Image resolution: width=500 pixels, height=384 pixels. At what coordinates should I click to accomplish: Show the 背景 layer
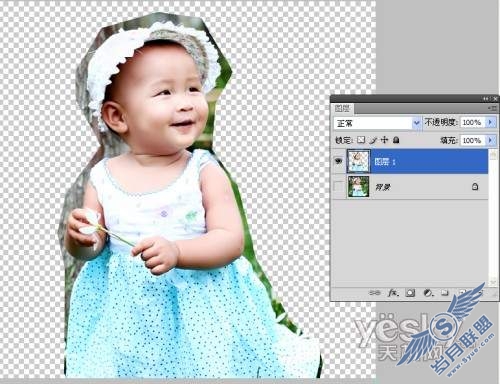coord(339,187)
